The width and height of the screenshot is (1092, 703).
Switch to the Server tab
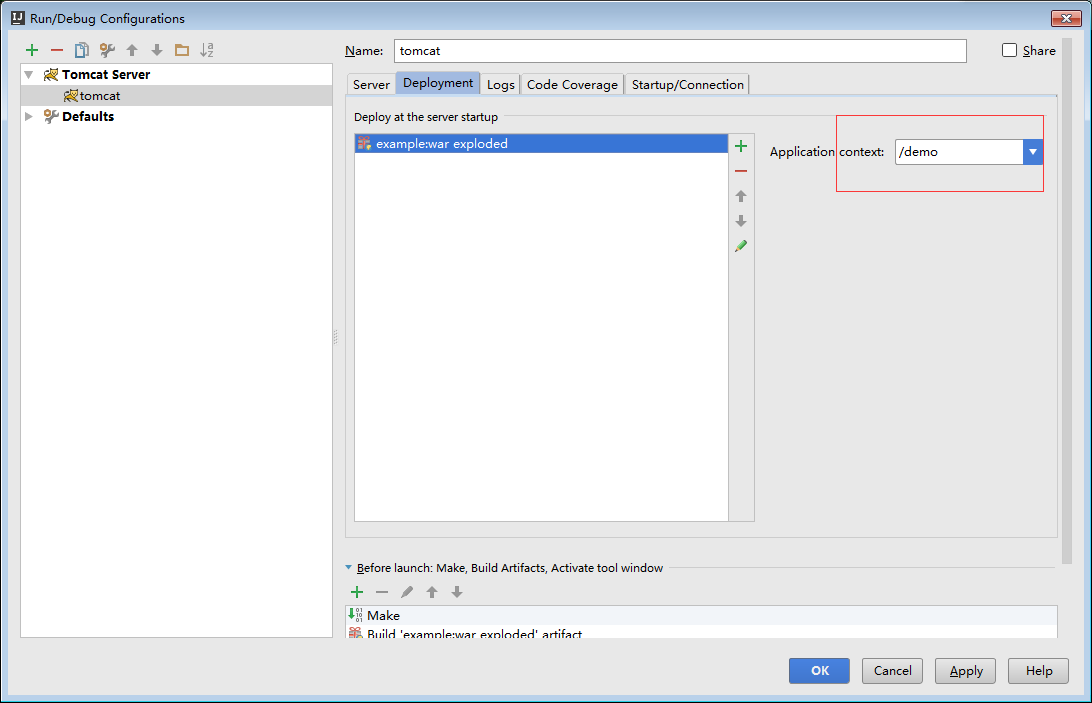pos(371,84)
